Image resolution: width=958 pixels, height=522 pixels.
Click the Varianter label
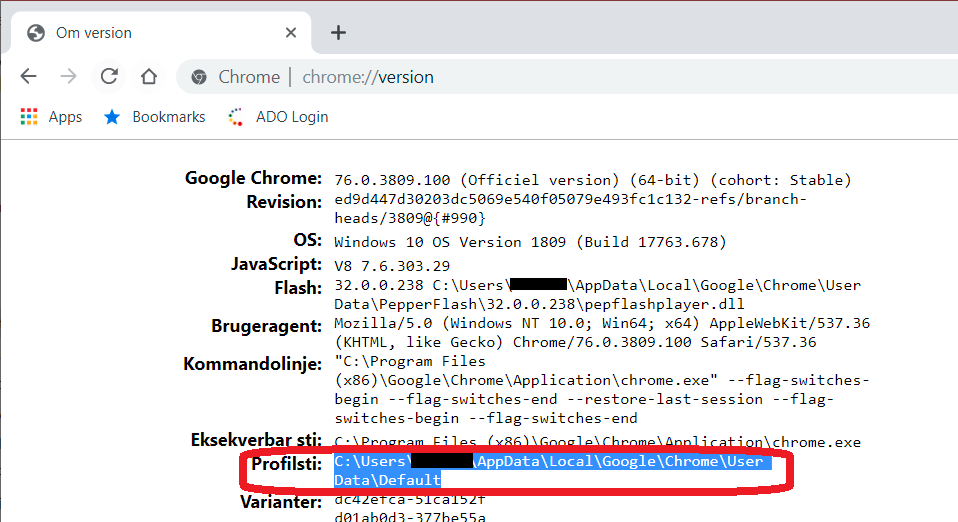pyautogui.click(x=281, y=502)
